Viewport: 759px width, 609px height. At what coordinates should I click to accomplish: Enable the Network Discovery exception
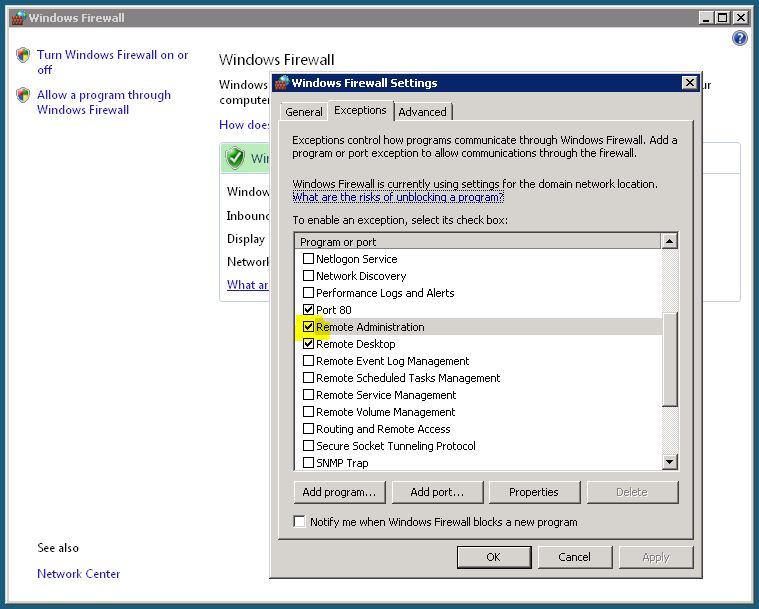click(308, 275)
